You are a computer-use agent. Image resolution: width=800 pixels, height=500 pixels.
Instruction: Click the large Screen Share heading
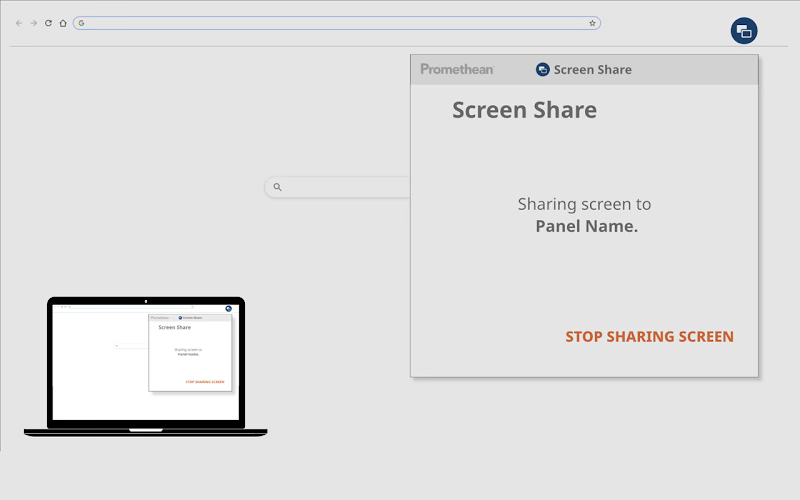pyautogui.click(x=524, y=110)
